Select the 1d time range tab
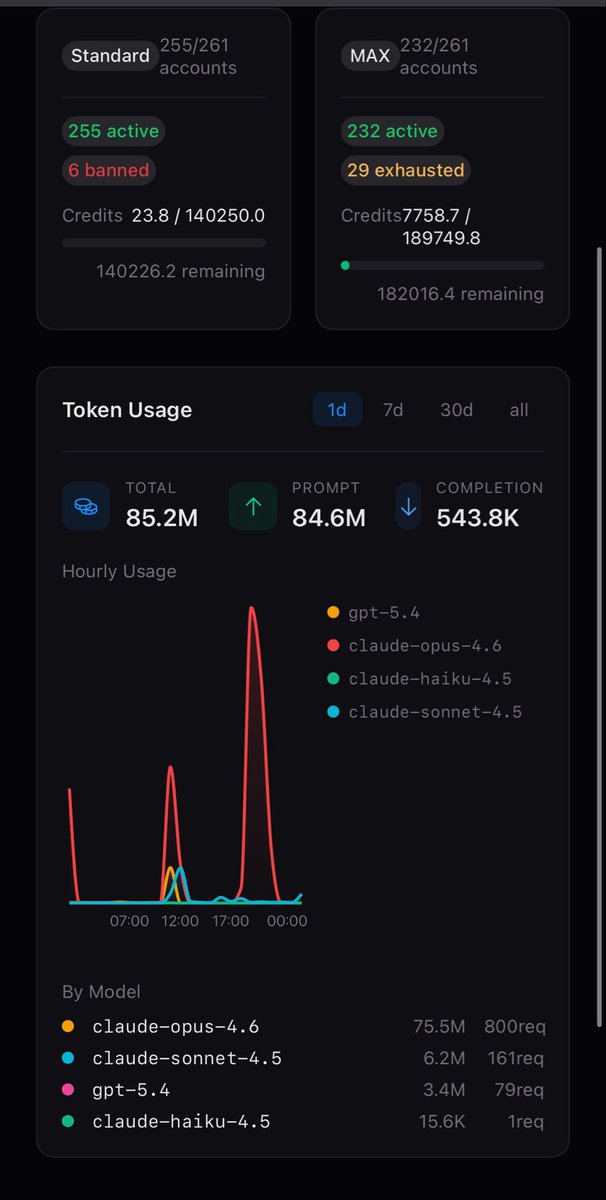Viewport: 606px width, 1200px height. (x=337, y=410)
